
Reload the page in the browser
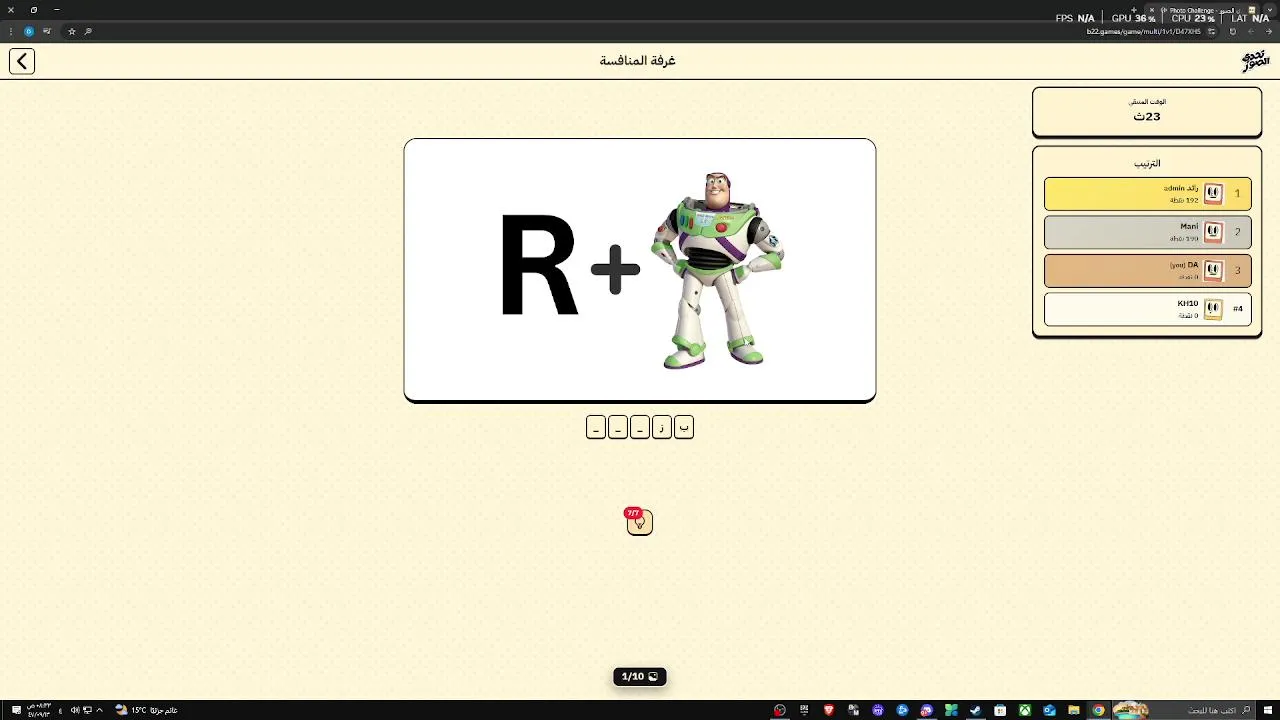(x=1232, y=31)
